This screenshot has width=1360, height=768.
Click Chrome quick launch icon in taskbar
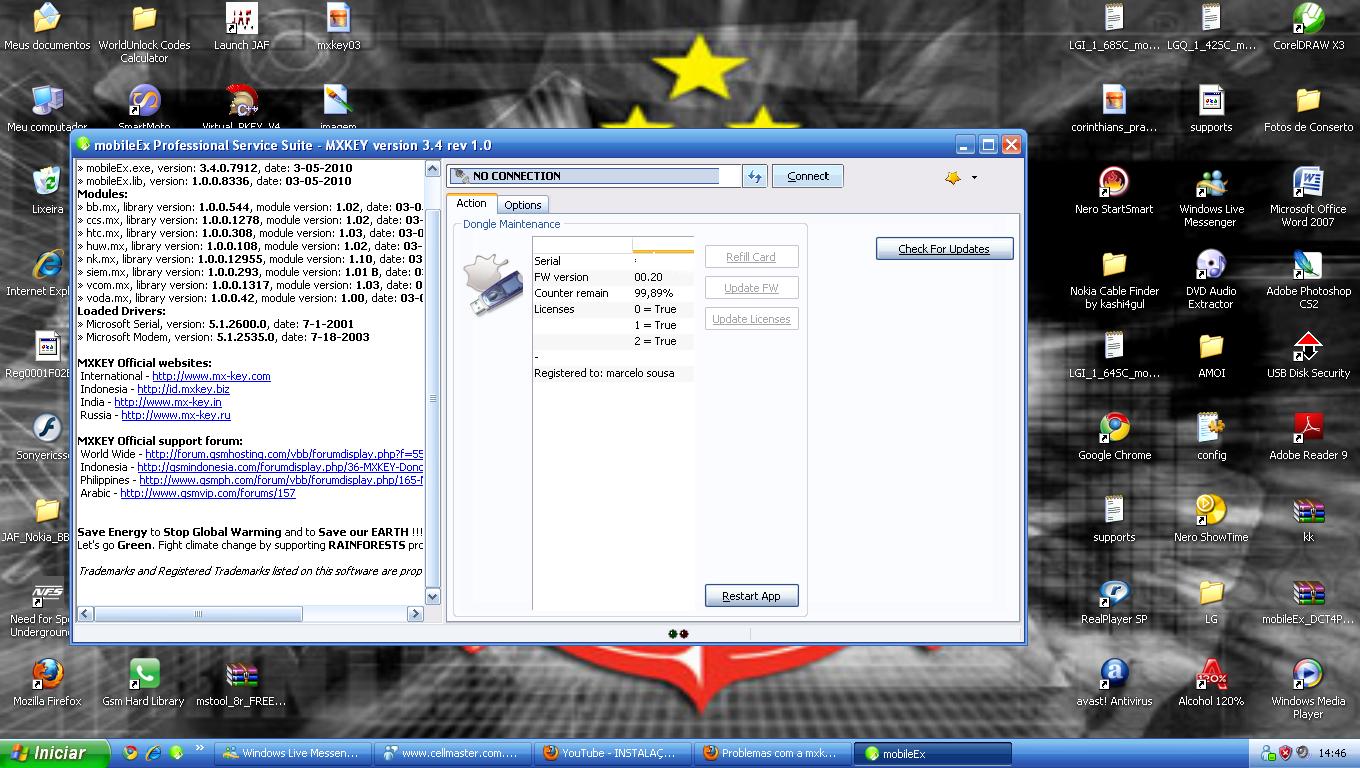(130, 753)
